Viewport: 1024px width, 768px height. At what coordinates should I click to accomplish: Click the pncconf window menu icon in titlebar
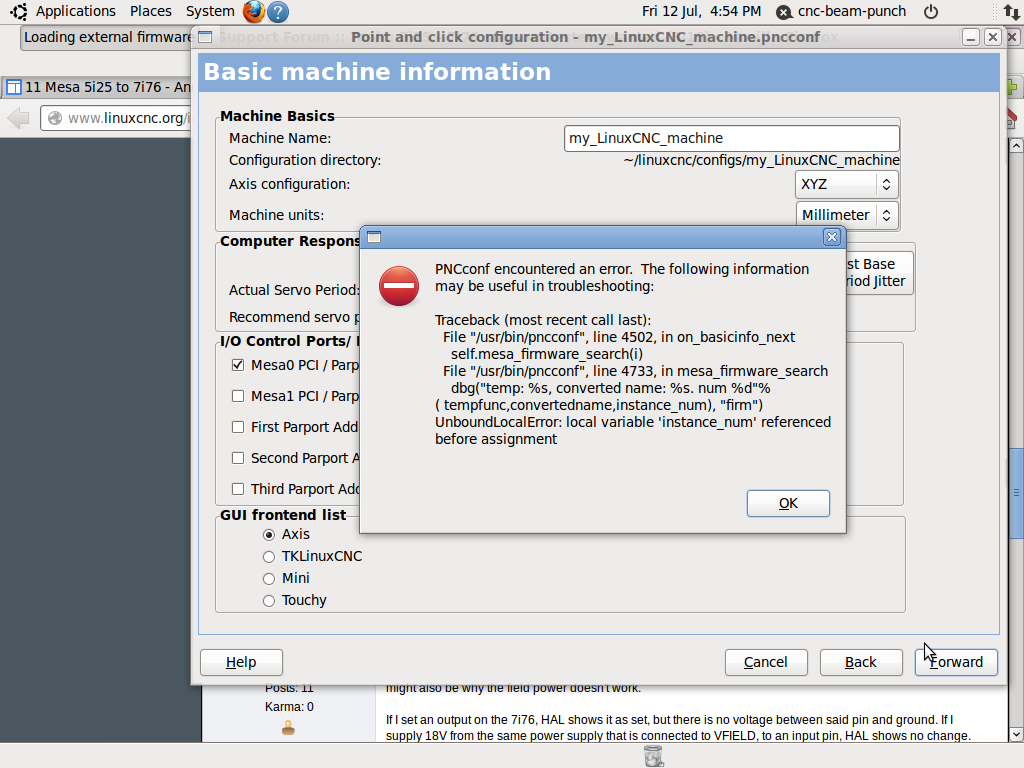pyautogui.click(x=205, y=37)
